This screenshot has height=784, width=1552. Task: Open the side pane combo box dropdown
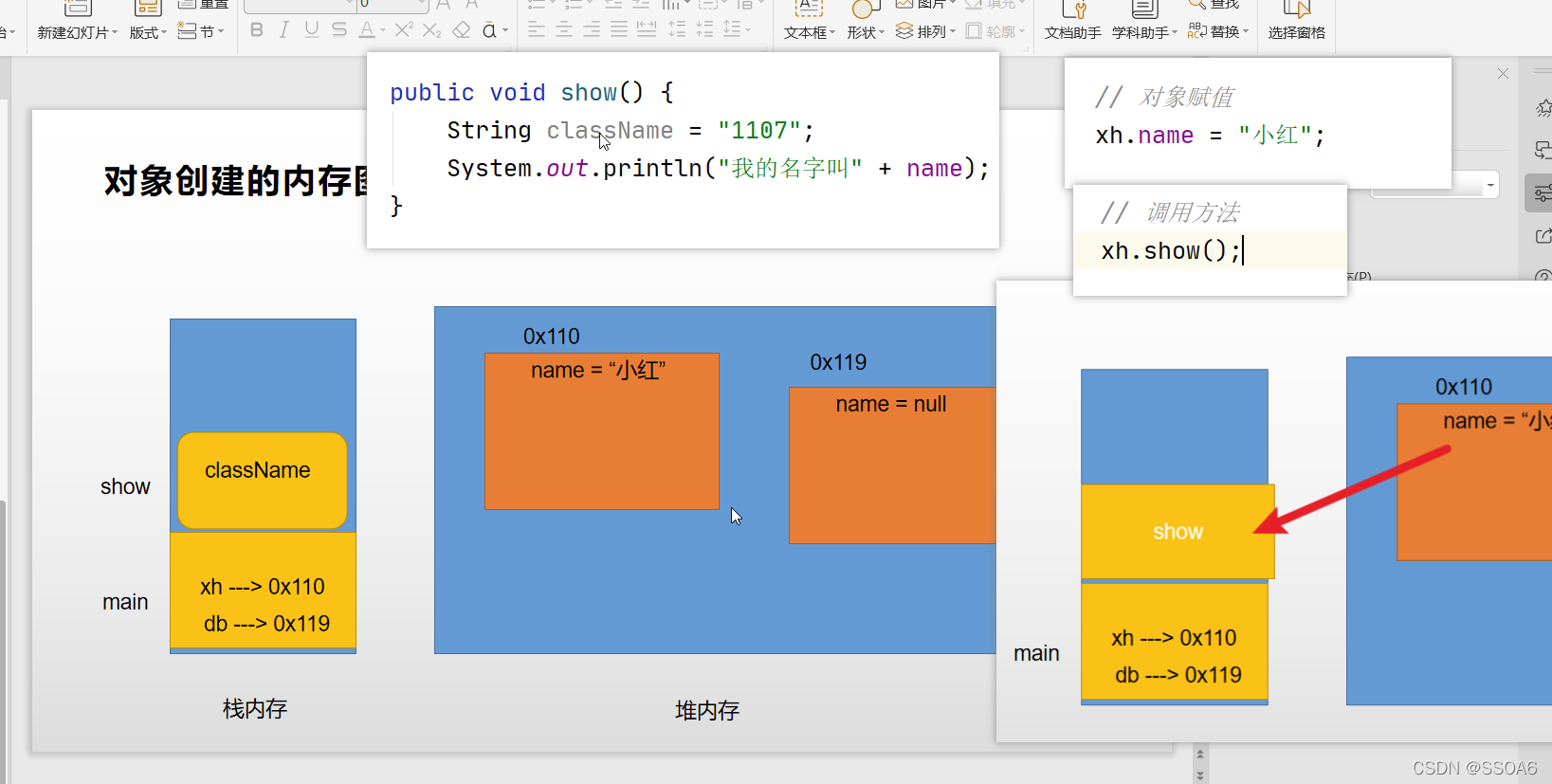pos(1491,185)
